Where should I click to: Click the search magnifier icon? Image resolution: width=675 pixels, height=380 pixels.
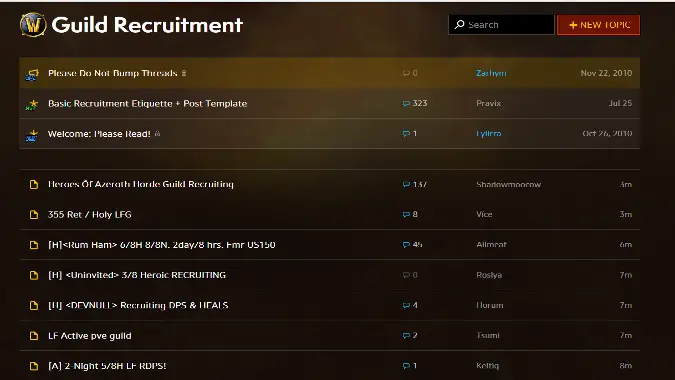point(459,25)
